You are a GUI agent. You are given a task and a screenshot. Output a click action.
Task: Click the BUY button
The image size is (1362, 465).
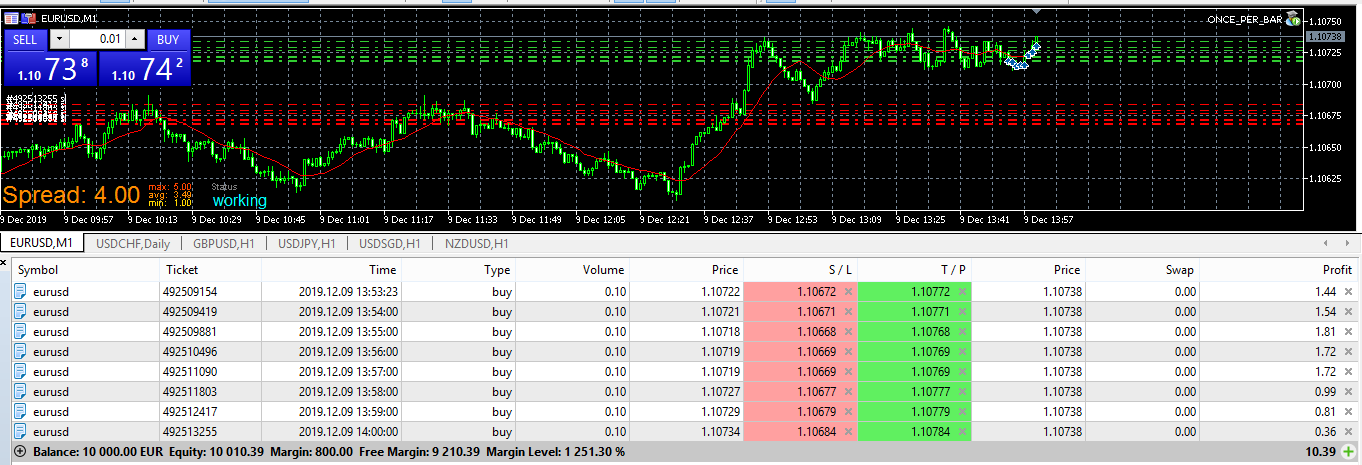(168, 39)
